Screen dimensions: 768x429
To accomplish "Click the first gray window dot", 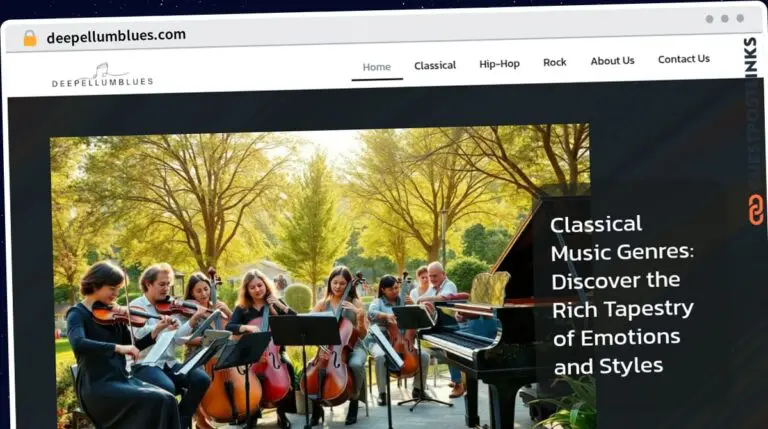I will coord(709,19).
